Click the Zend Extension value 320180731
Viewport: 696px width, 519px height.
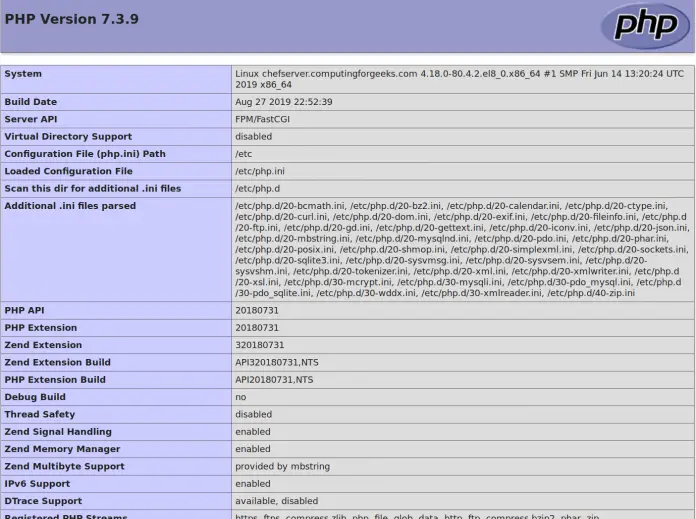[260, 345]
